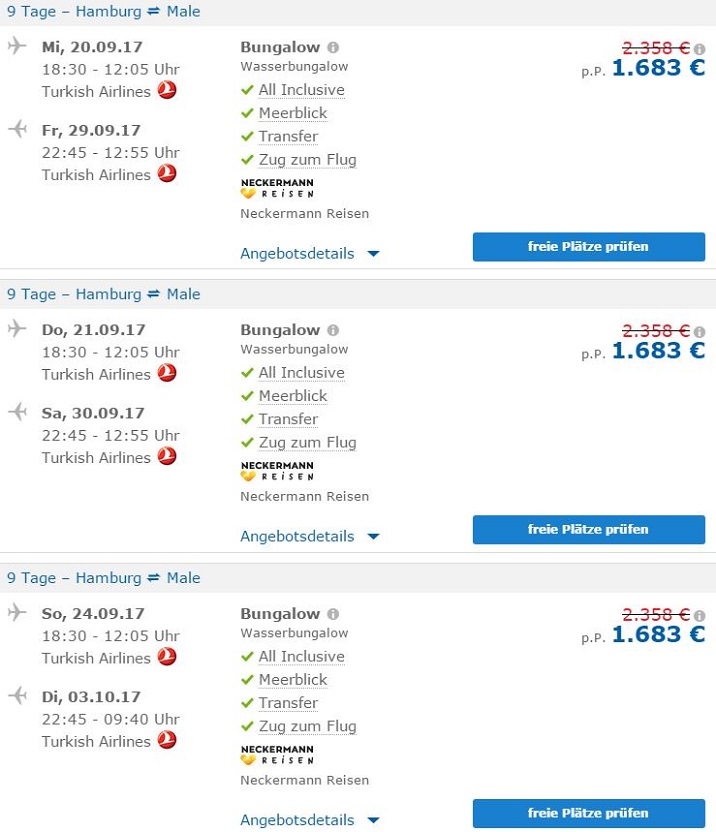Open 'Zug zum Flug' link in third offer
Viewport: 716px width, 832px height.
(307, 727)
